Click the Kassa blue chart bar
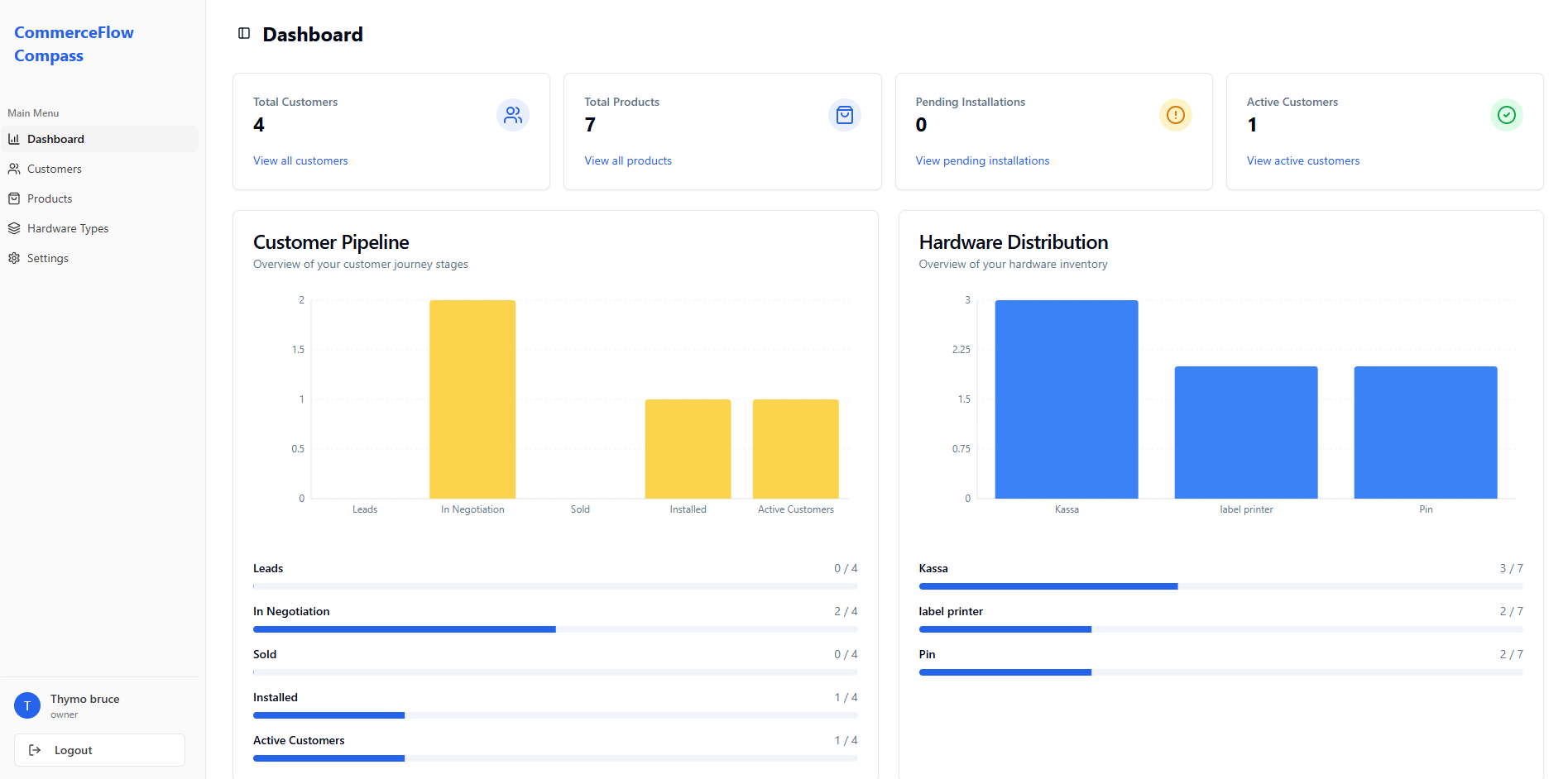The image size is (1568, 779). (x=1066, y=399)
